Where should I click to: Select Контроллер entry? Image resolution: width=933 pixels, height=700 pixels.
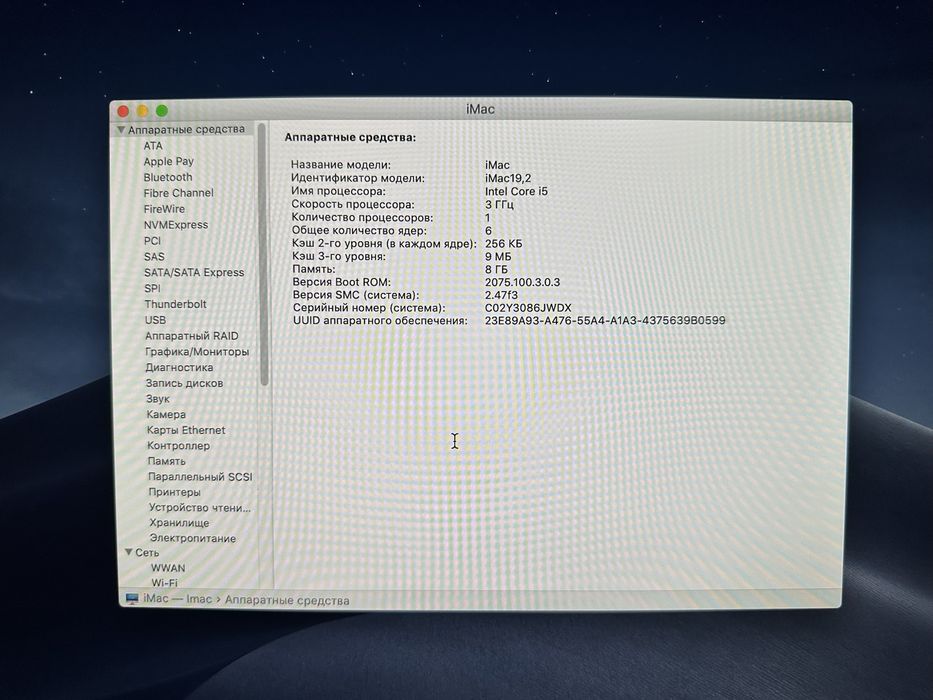179,445
